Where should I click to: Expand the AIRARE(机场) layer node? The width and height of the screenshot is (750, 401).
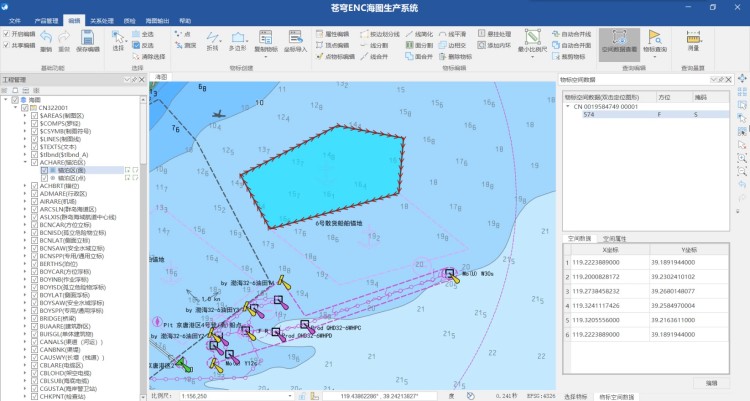pos(24,202)
